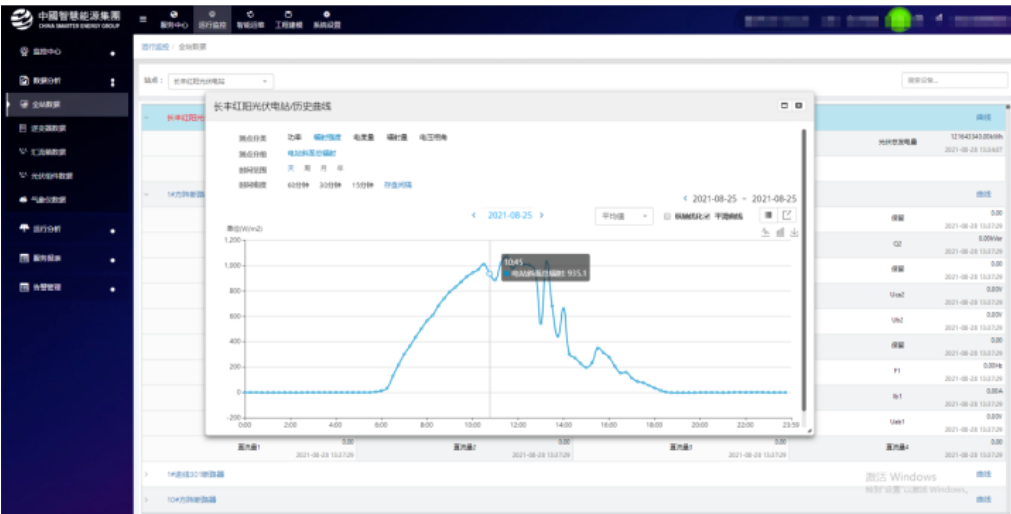Open 工程建模 in the top navigation
Viewport: 1011px width, 514px height.
(x=288, y=19)
